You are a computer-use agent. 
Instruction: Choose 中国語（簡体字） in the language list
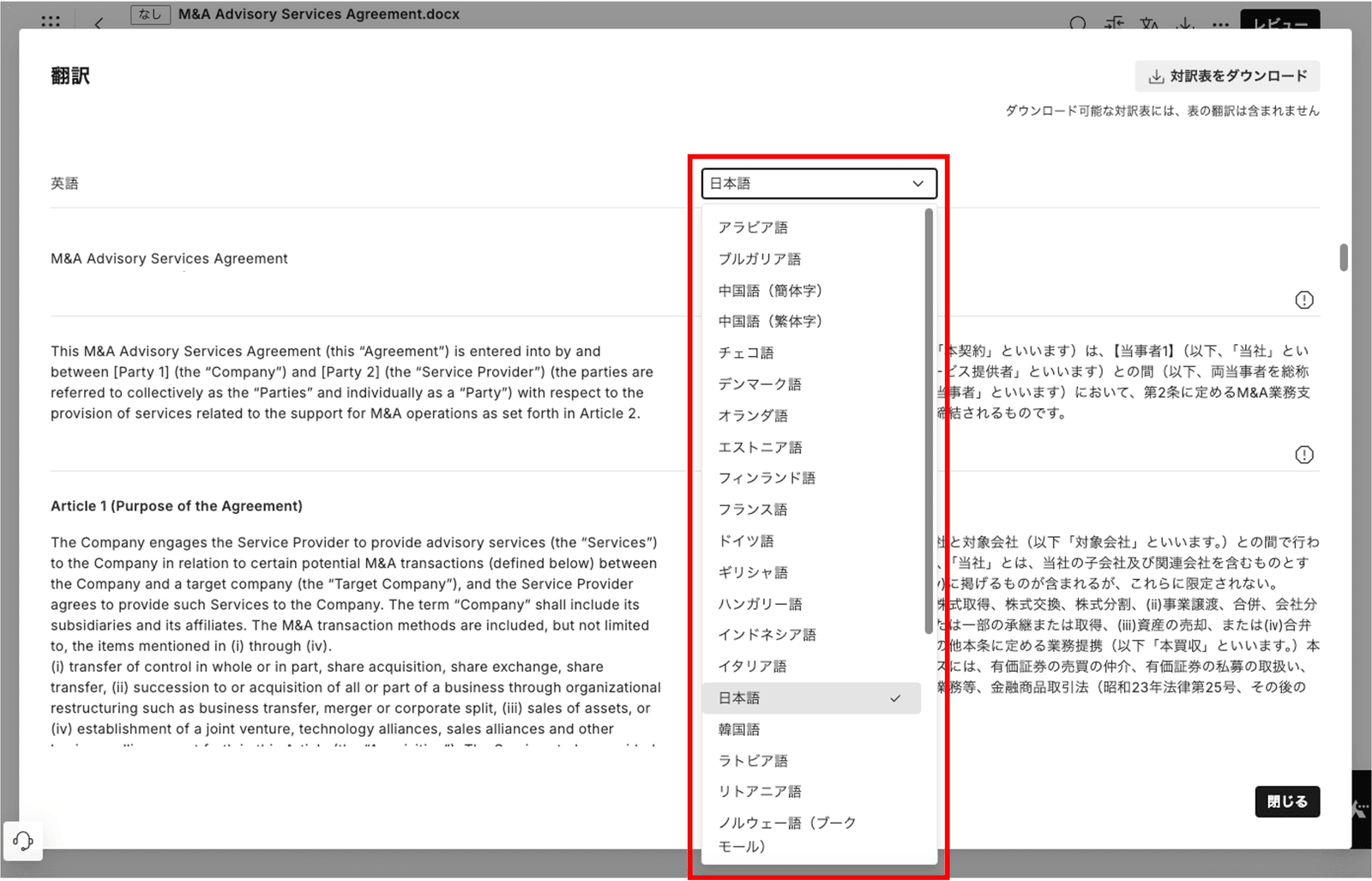pos(769,291)
